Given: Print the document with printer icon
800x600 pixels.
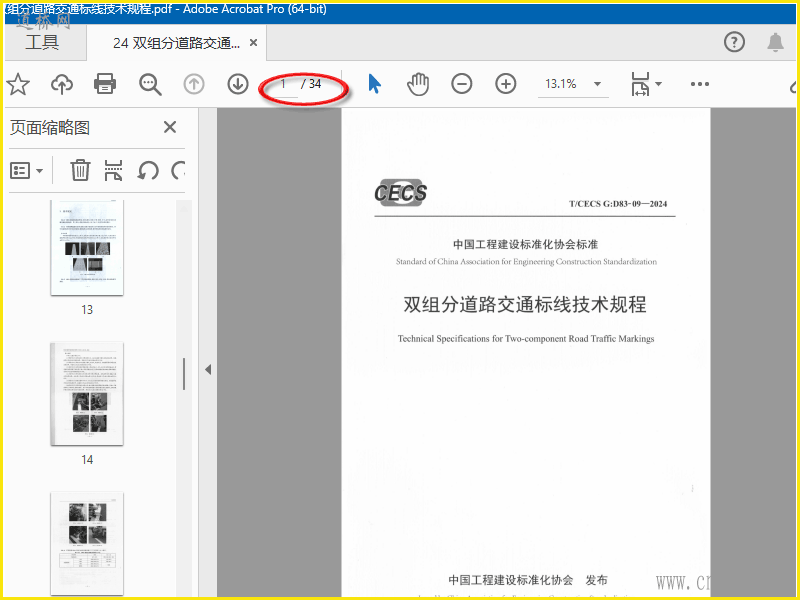Looking at the screenshot, I should tap(105, 84).
